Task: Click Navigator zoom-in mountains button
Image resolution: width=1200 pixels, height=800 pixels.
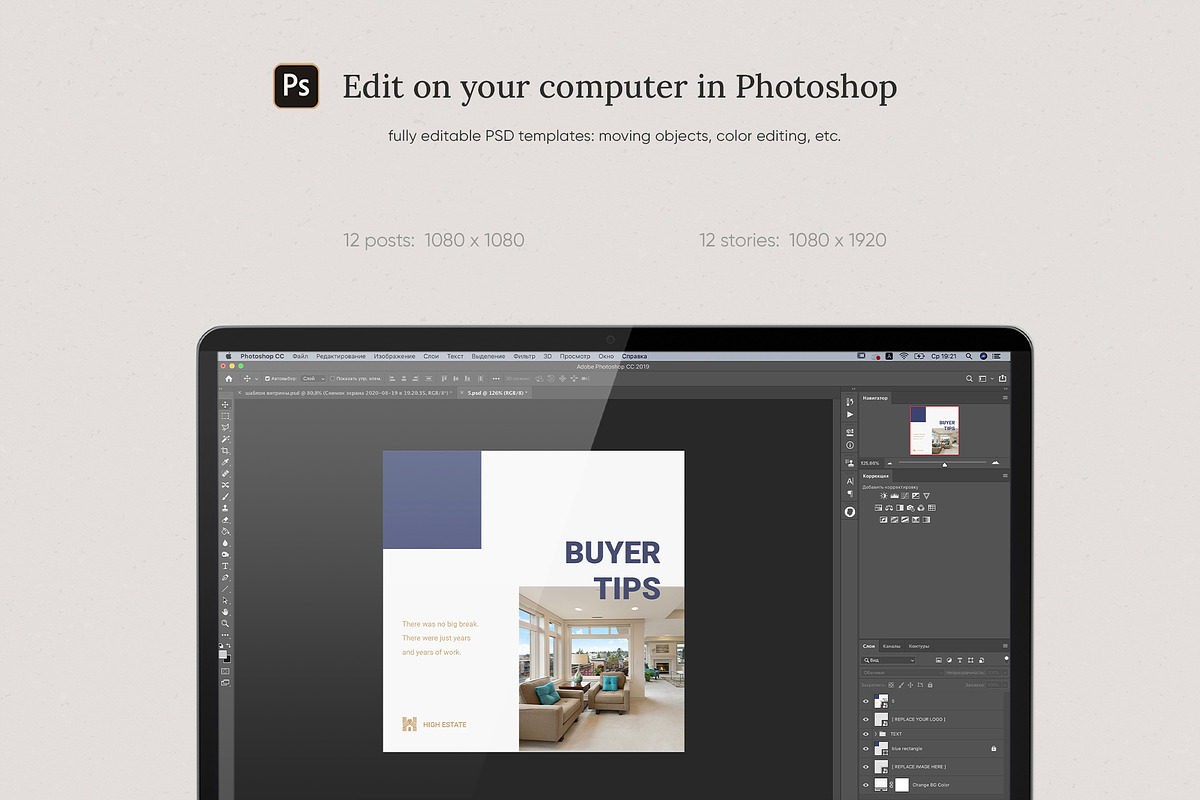Action: click(x=995, y=462)
